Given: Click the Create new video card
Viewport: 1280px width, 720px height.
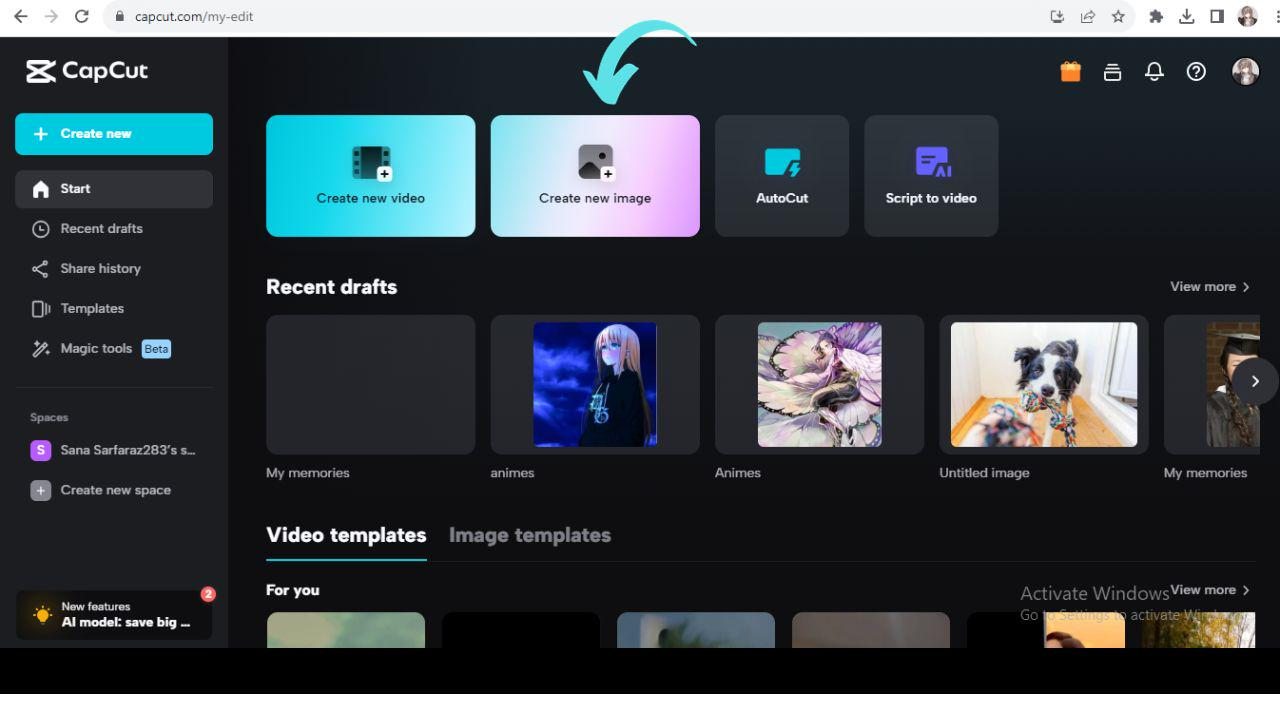Looking at the screenshot, I should (371, 176).
